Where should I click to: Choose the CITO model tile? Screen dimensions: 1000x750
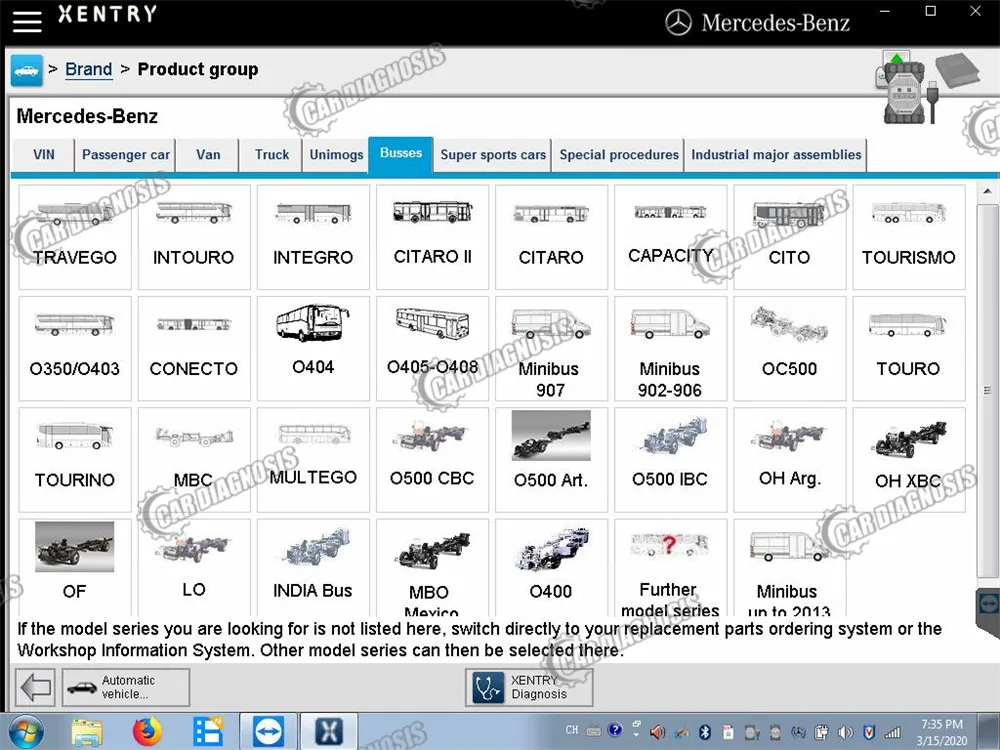(790, 237)
